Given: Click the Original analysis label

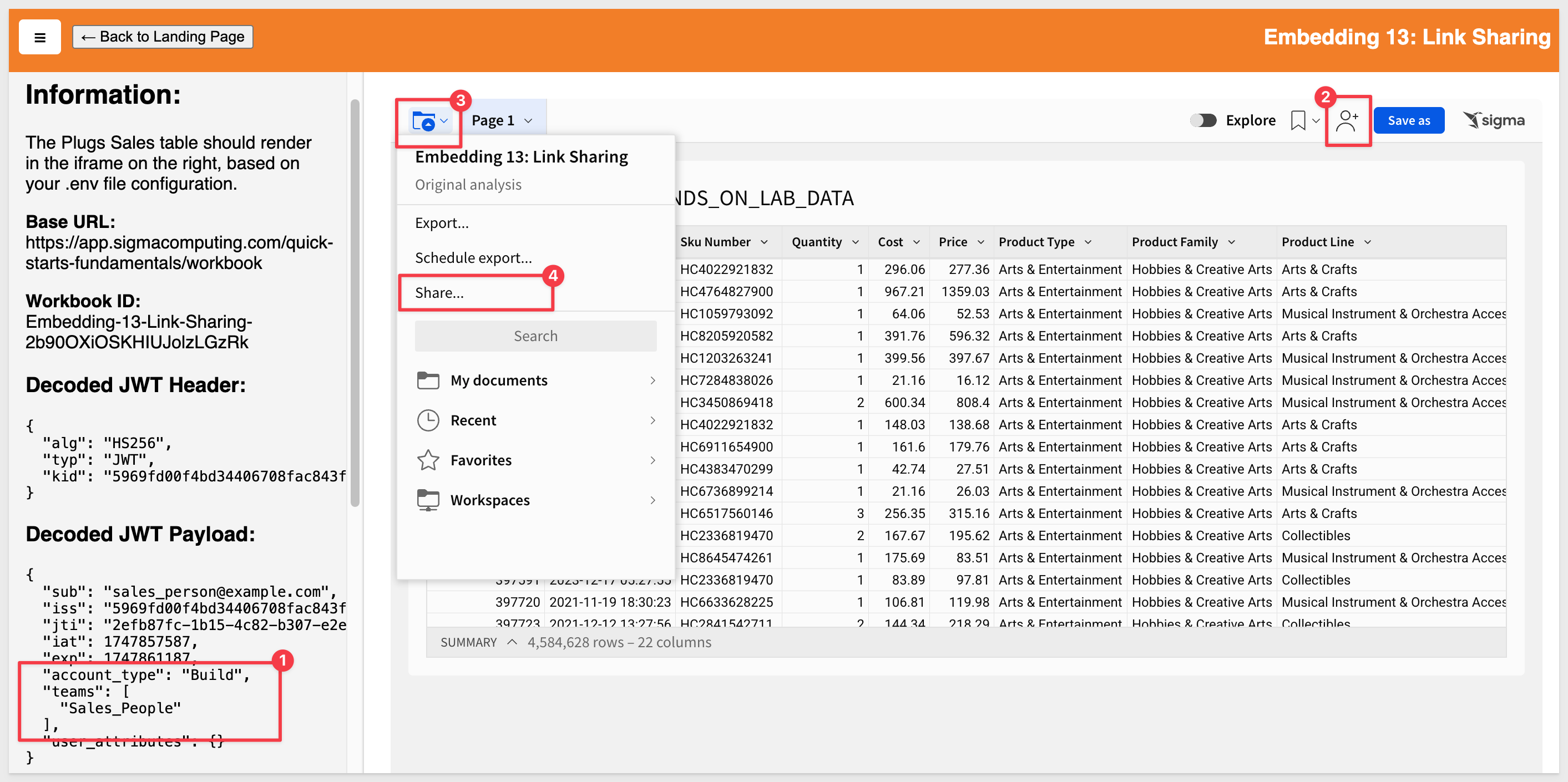Looking at the screenshot, I should click(468, 184).
